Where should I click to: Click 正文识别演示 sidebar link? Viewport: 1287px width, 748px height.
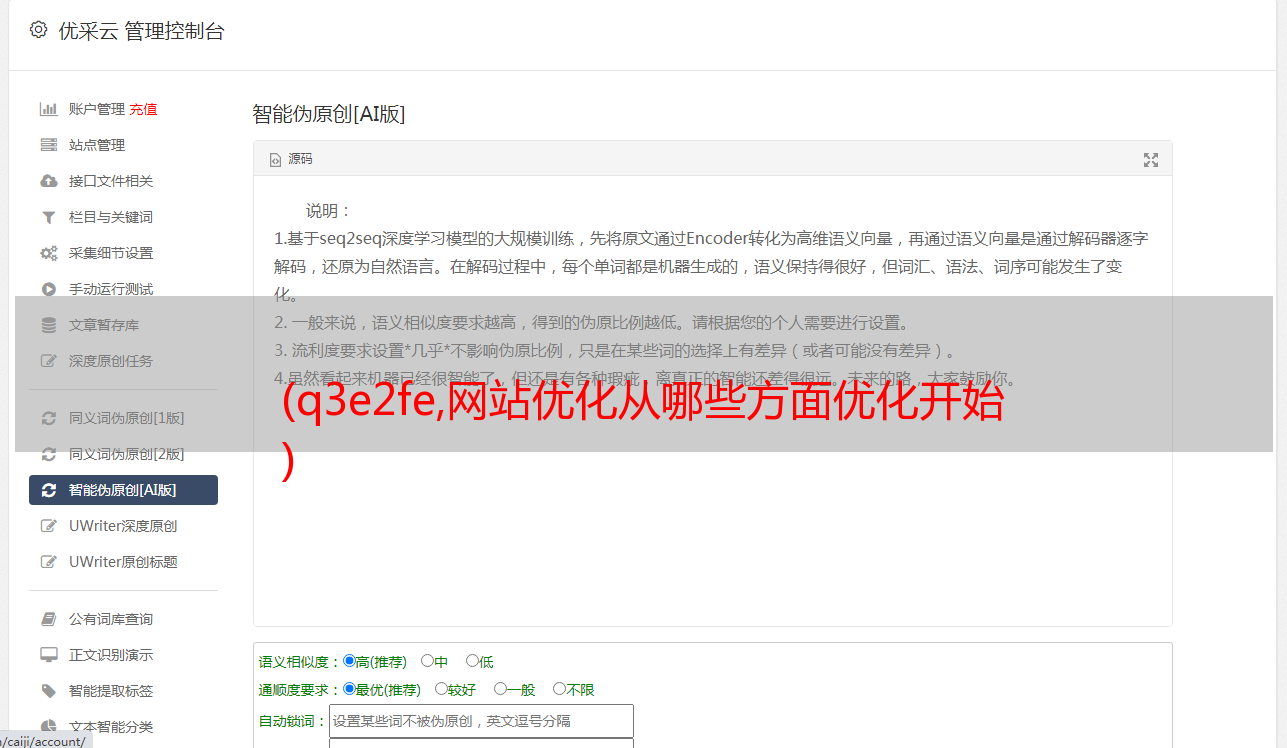(111, 655)
